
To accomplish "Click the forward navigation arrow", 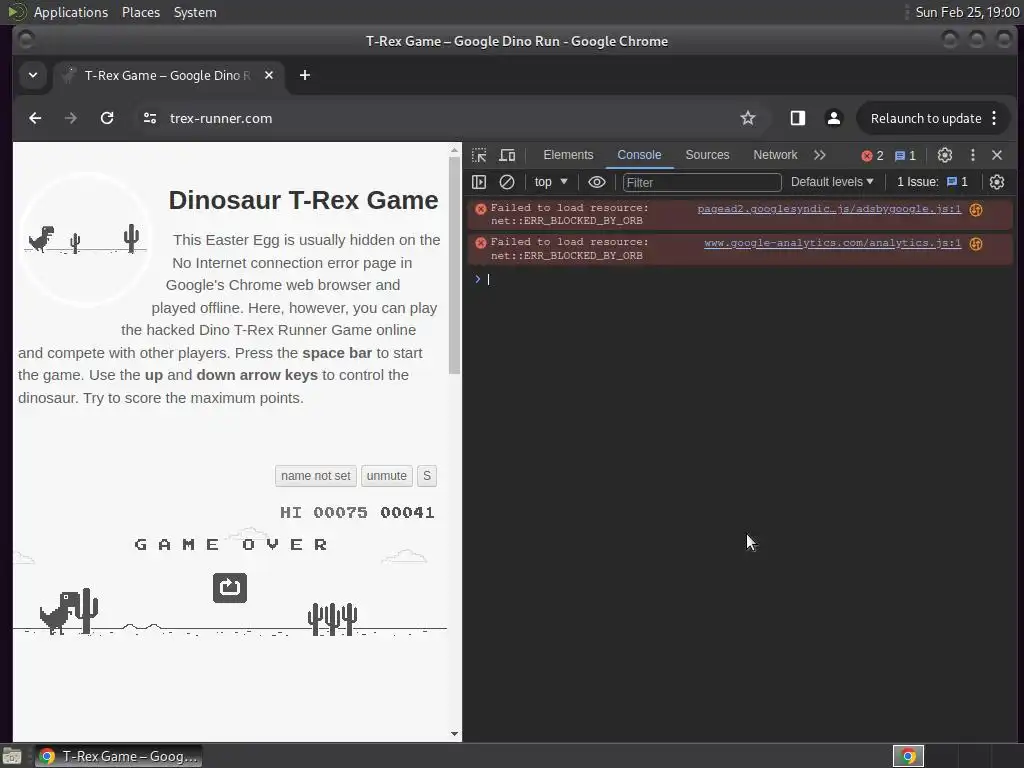I will point(71,118).
